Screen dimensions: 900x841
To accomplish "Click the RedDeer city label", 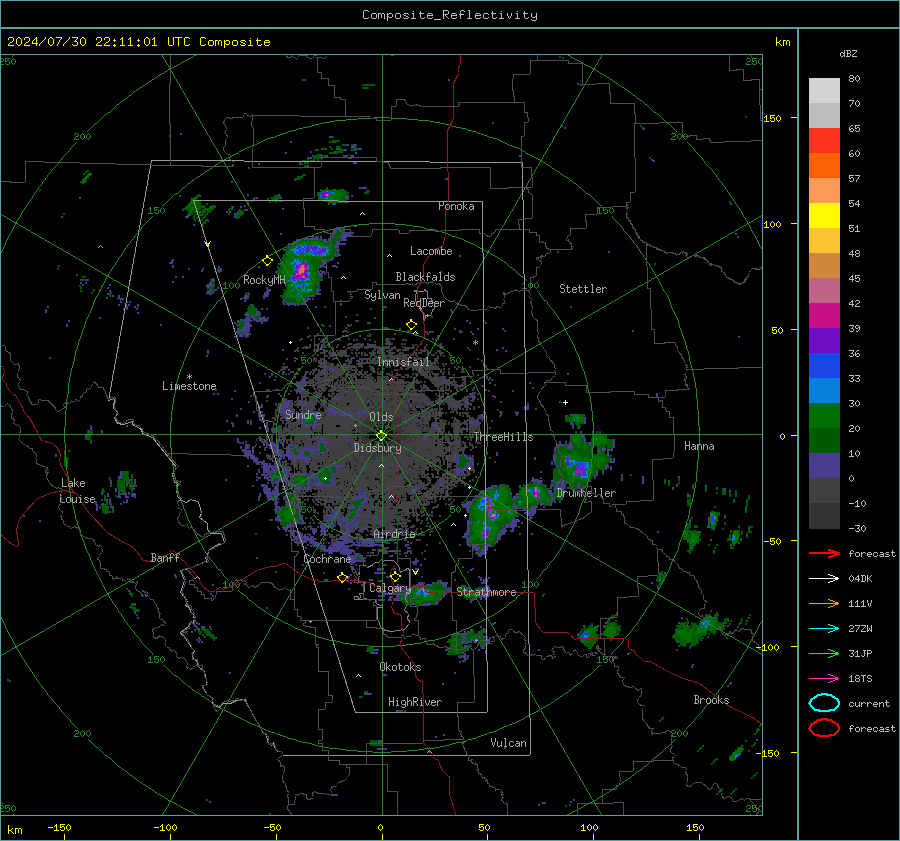I will tap(424, 303).
